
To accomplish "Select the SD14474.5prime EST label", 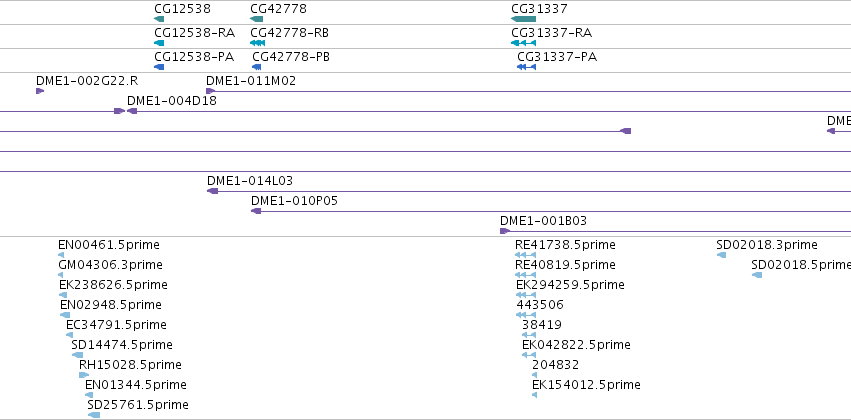I will (x=122, y=345).
